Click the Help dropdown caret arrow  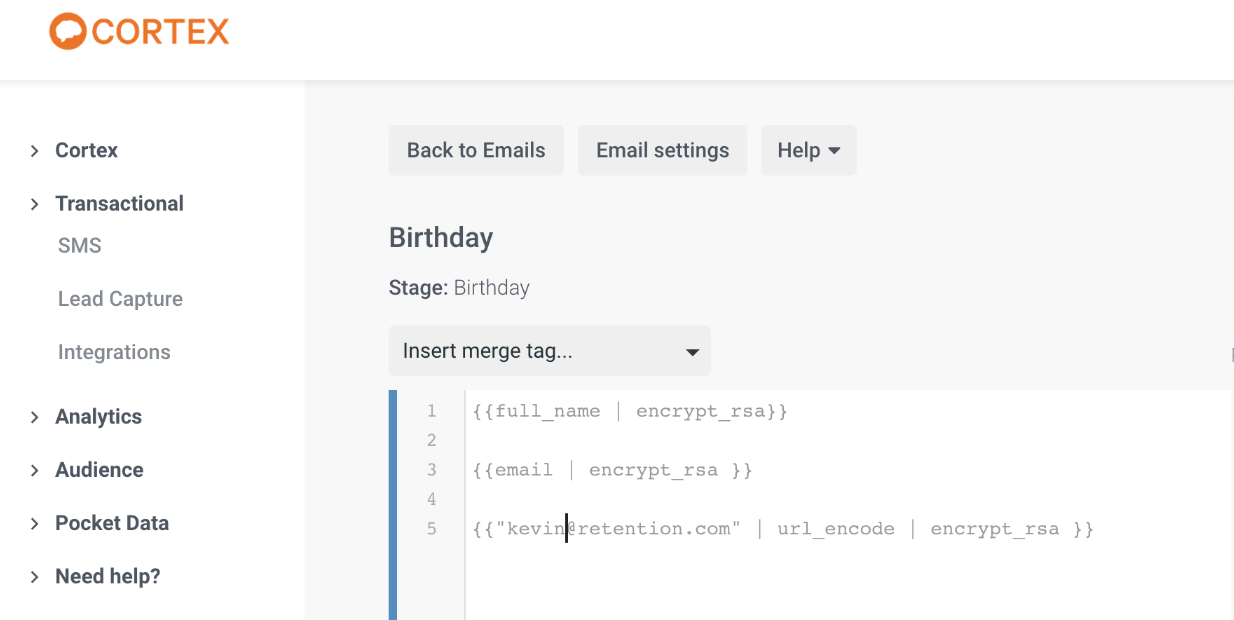pos(834,151)
